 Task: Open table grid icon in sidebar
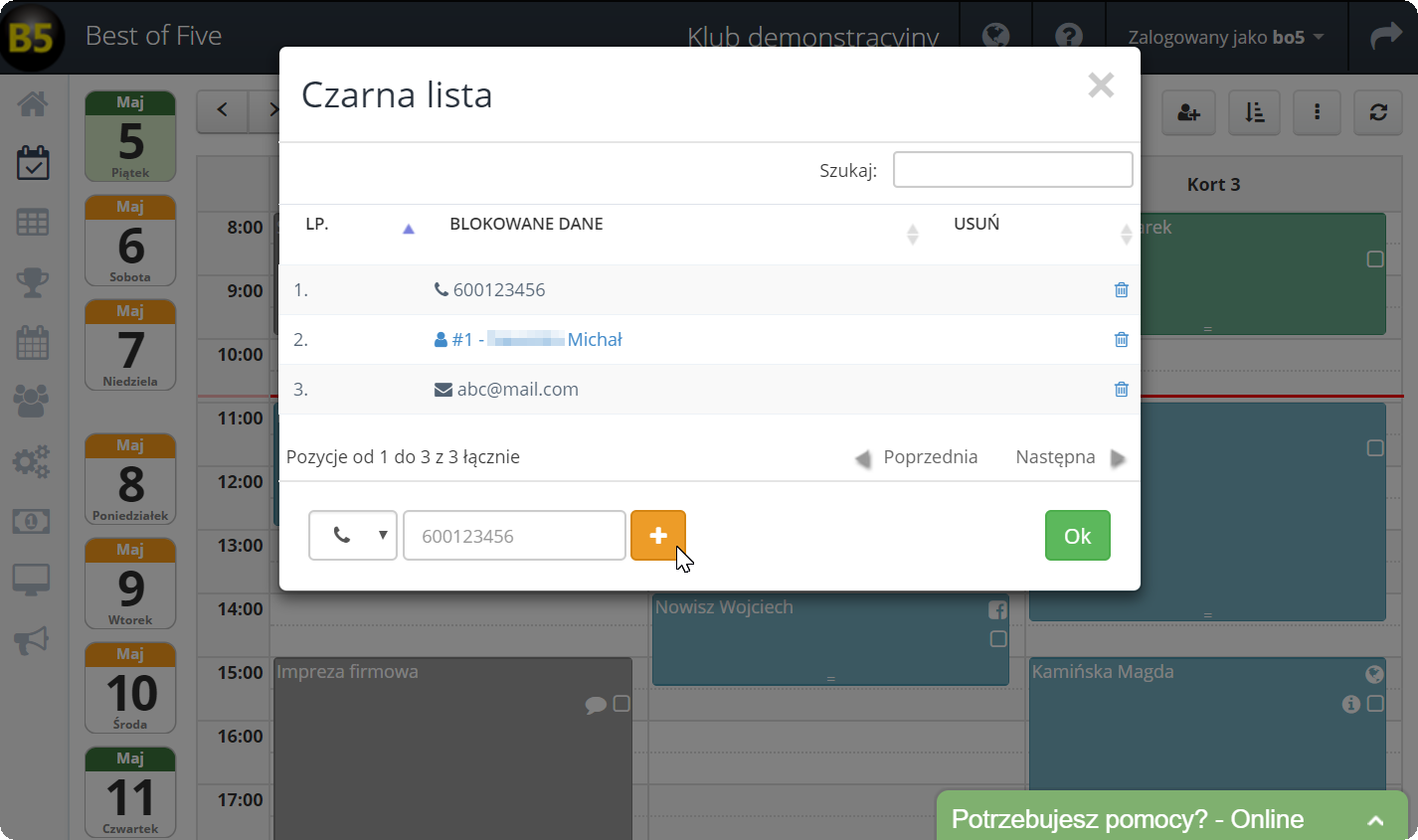pyautogui.click(x=32, y=223)
